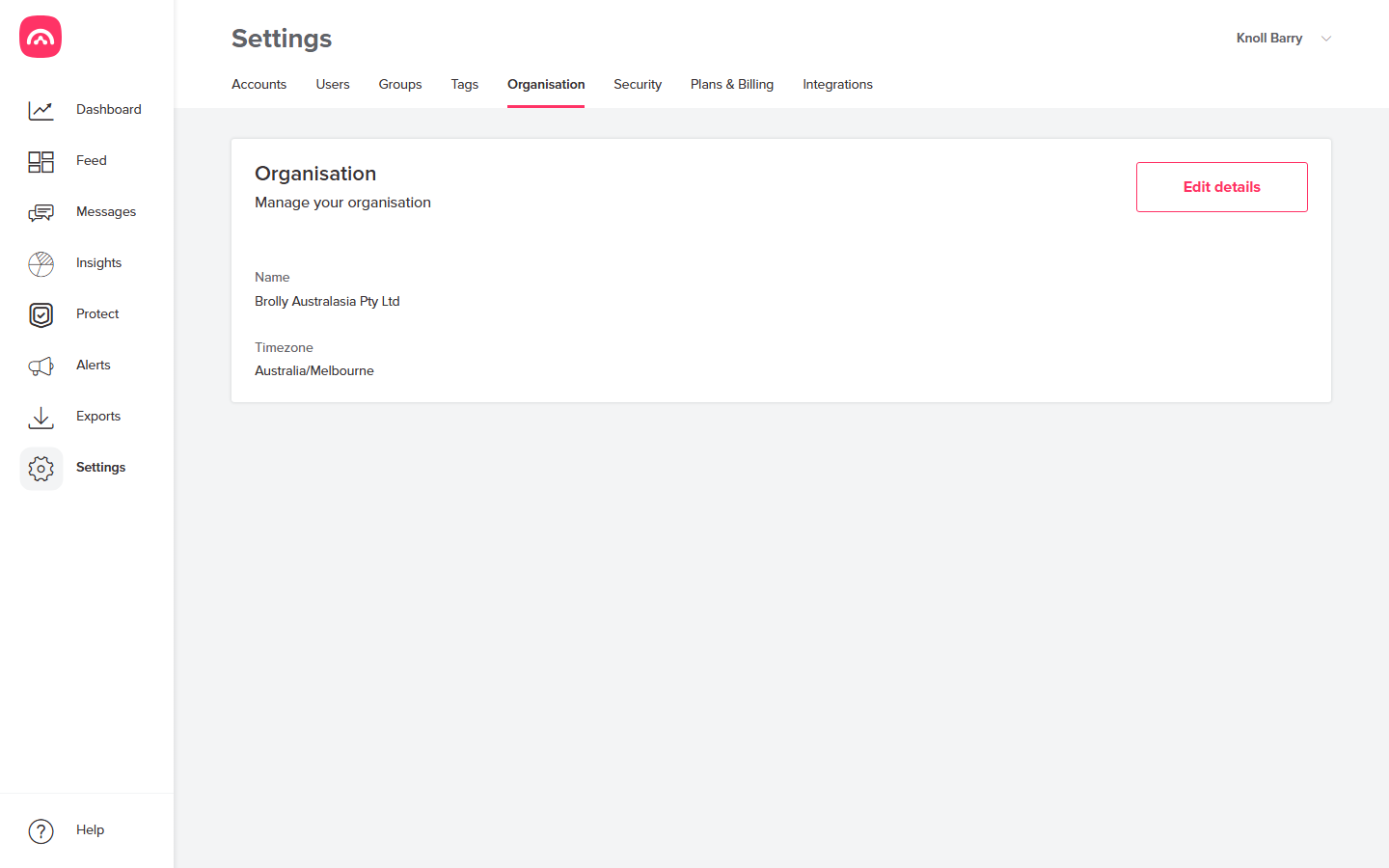Open the Protect sidebar label
This screenshot has height=868, width=1389.
coord(97,313)
